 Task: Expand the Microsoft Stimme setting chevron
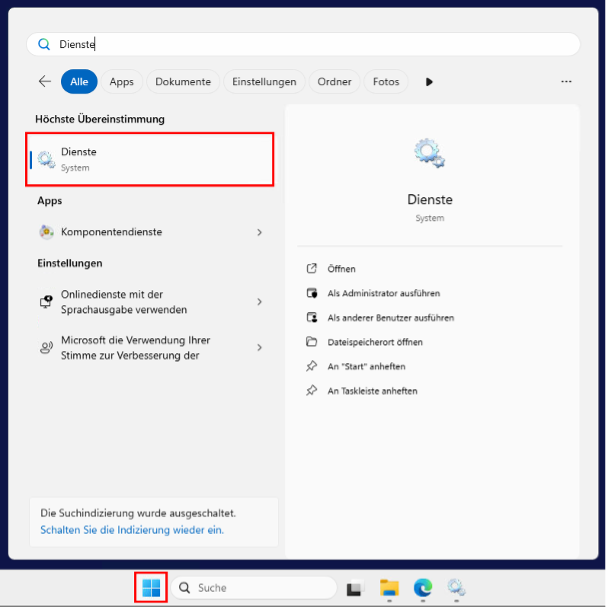click(259, 347)
